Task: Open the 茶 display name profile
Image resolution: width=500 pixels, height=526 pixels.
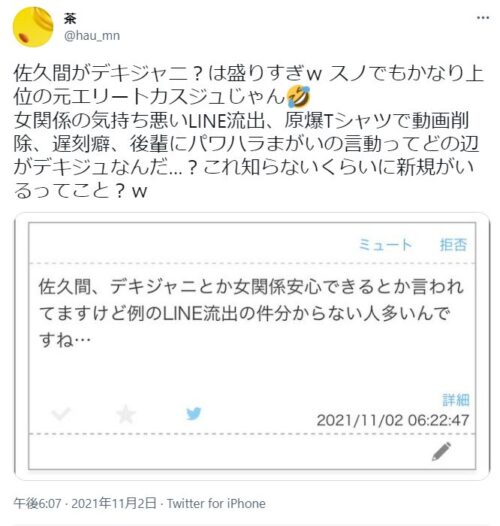Action: pos(70,18)
